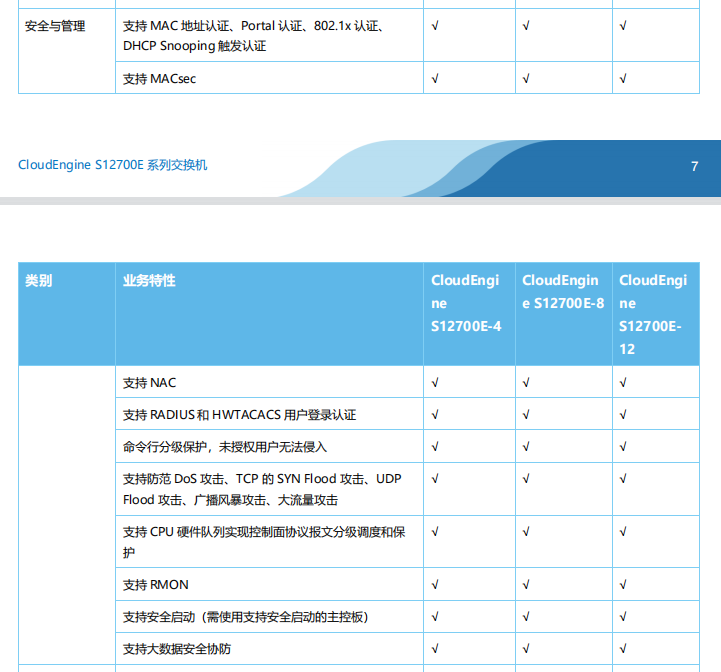Click S12700E-12 checkmark in 支持 MACsec row
The height and width of the screenshot is (672, 721).
[x=623, y=79]
